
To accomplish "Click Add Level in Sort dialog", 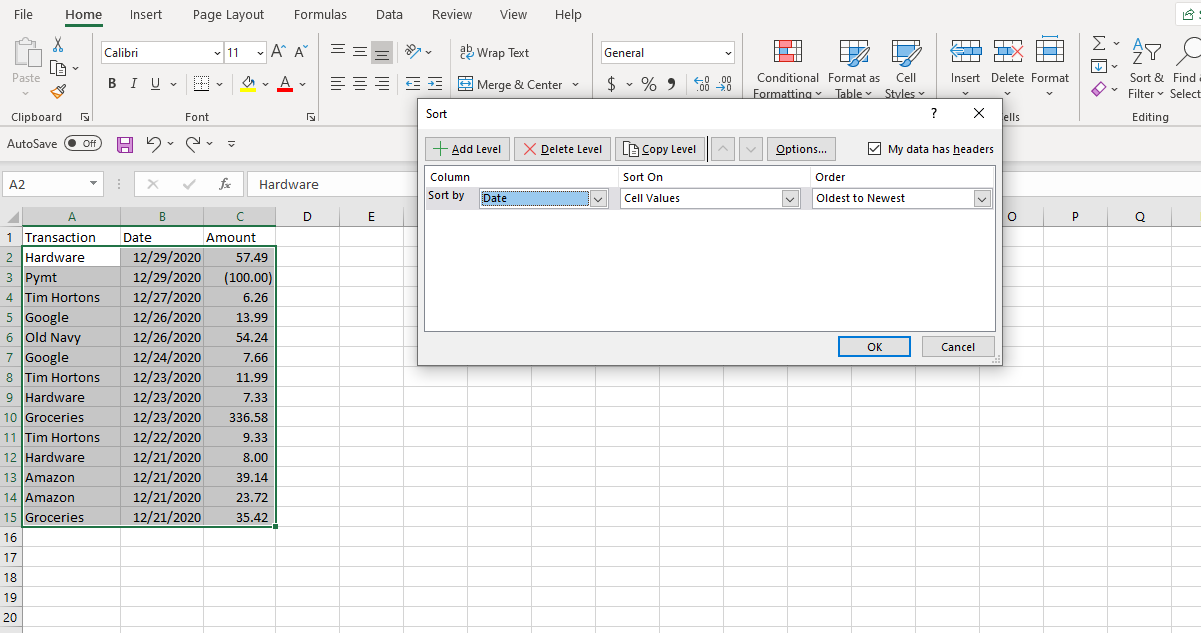I will (x=468, y=149).
